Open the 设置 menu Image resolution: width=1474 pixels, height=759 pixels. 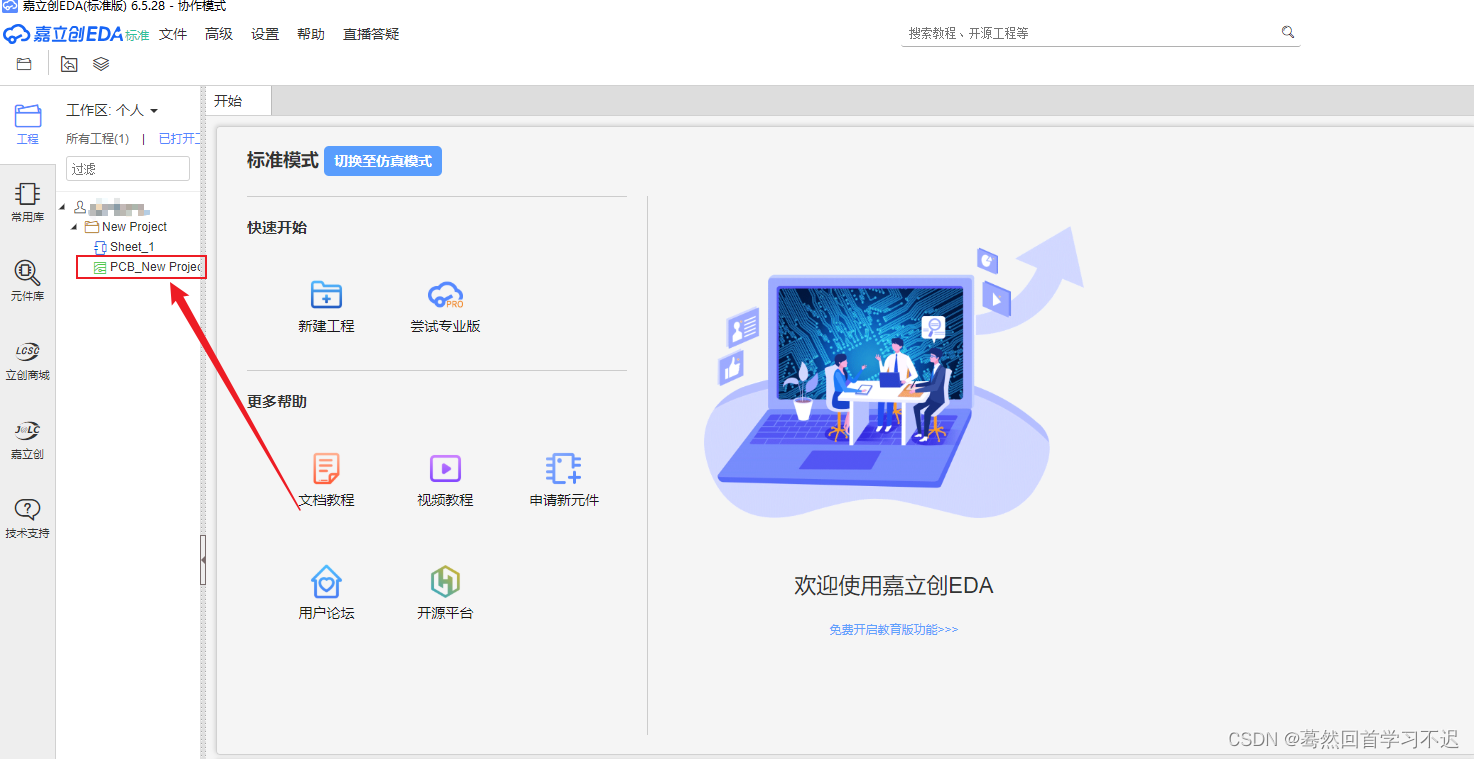(x=265, y=34)
